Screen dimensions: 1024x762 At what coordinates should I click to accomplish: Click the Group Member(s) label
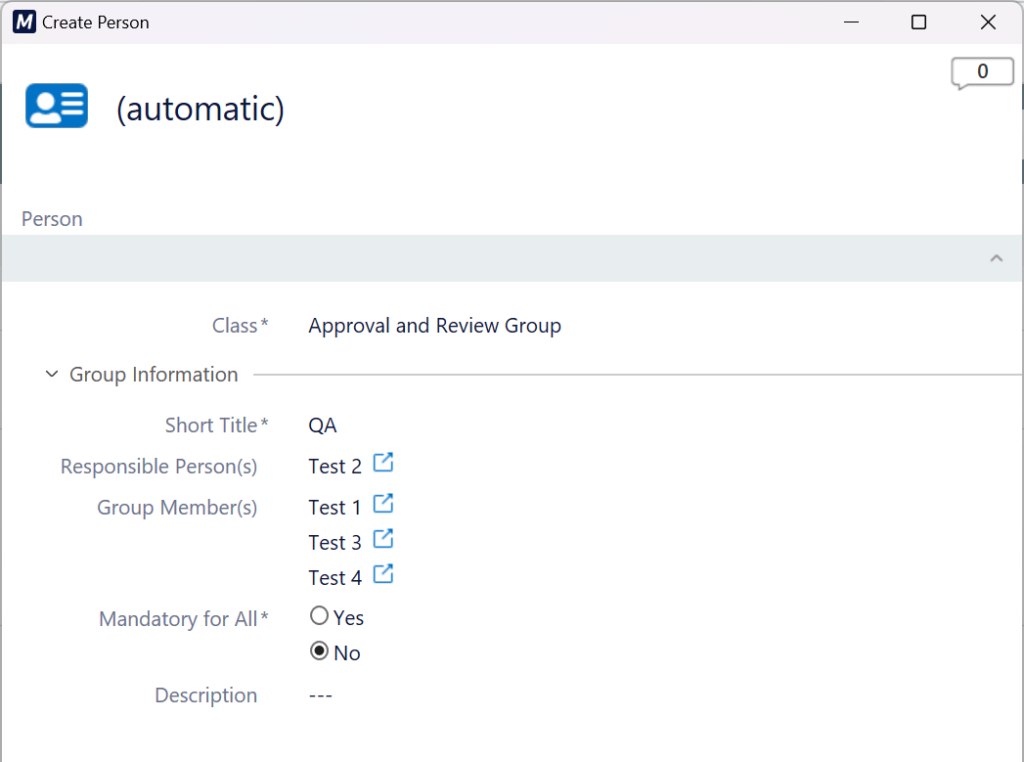point(177,508)
